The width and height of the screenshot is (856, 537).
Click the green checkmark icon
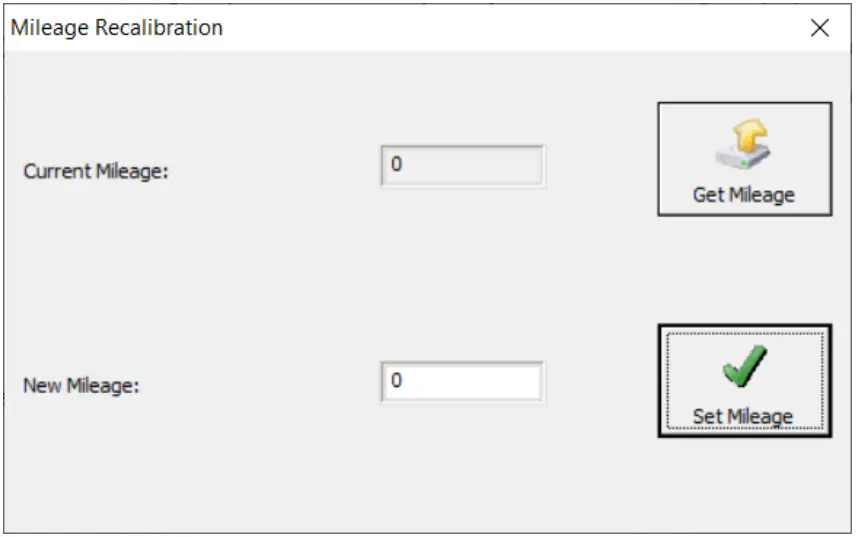coord(744,367)
